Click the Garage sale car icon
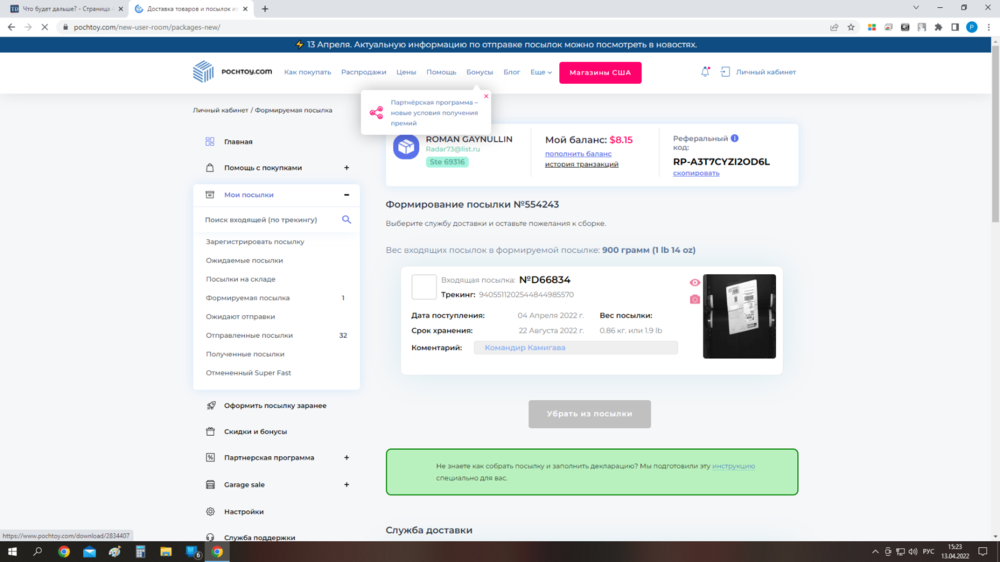This screenshot has height=562, width=1000. [210, 484]
